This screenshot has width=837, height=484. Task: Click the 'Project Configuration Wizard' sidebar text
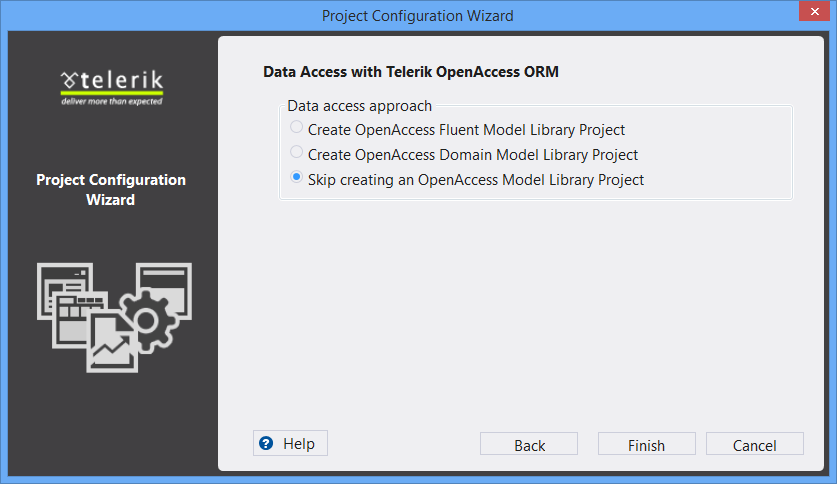111,189
